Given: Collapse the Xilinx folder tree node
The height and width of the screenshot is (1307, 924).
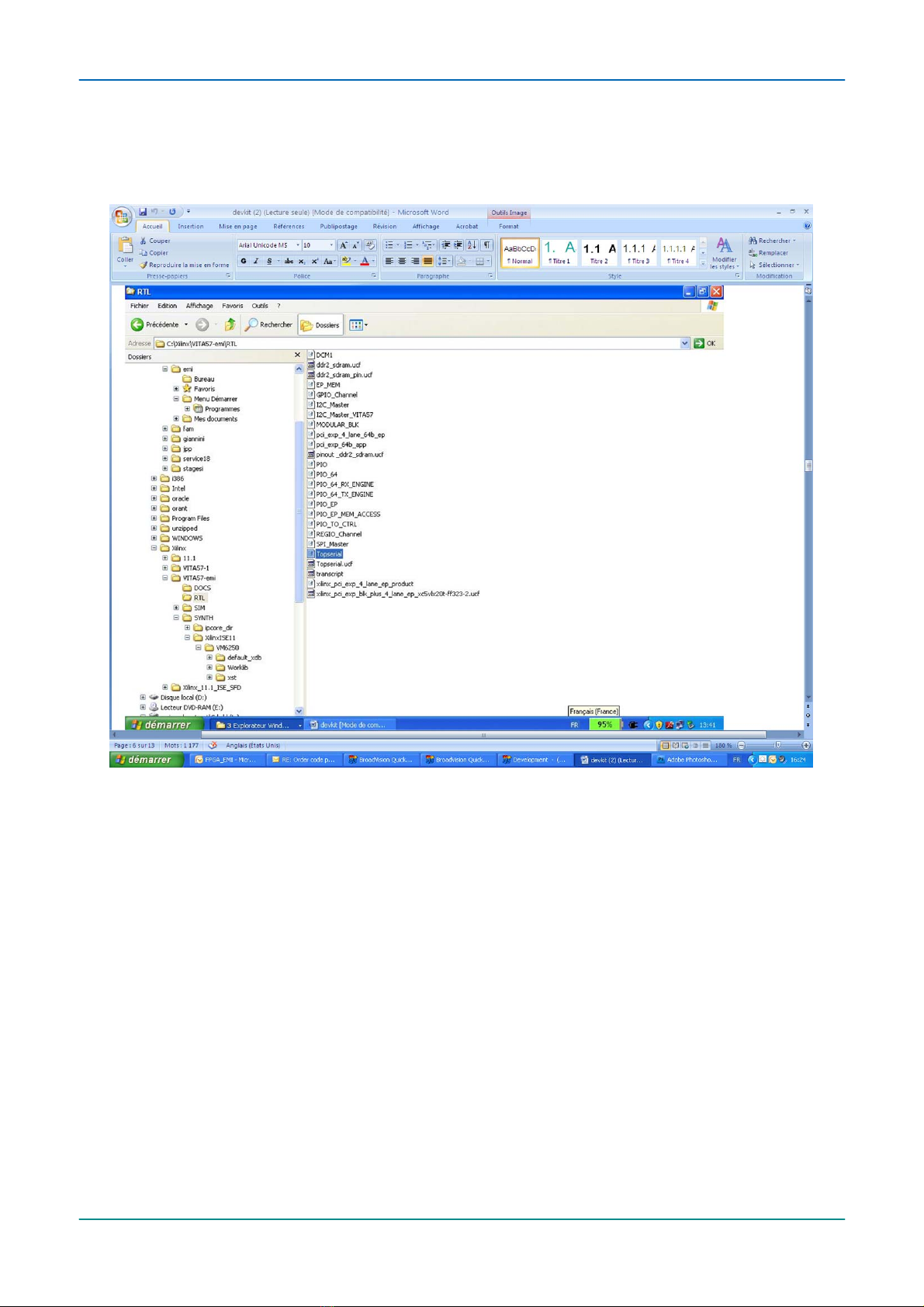Looking at the screenshot, I should click(154, 549).
